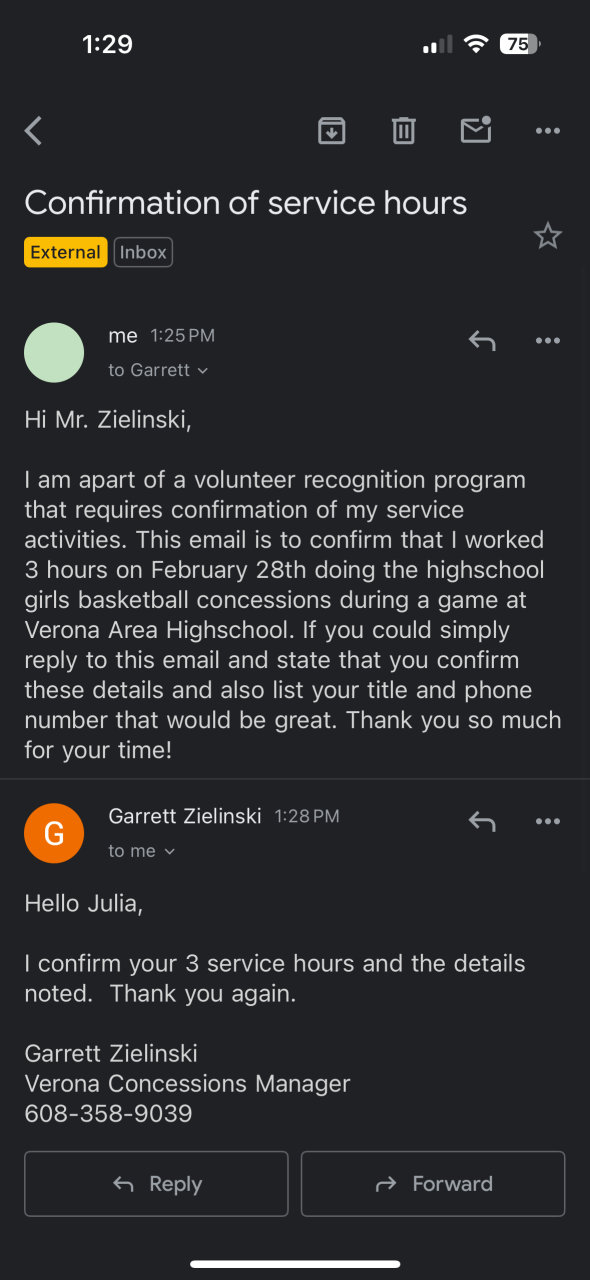Star the Confirmation of service hours email
Screen dimensions: 590x1280
548,236
